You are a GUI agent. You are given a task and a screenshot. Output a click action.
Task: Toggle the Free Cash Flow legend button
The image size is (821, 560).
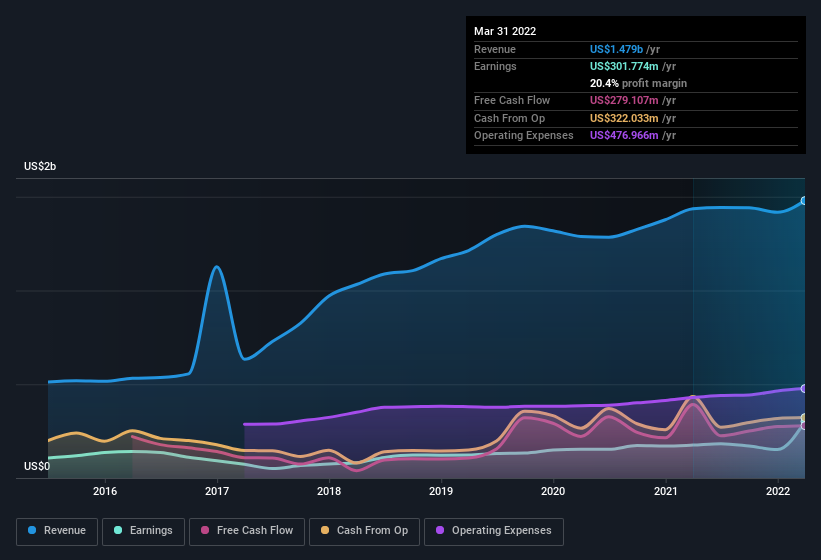(x=247, y=531)
